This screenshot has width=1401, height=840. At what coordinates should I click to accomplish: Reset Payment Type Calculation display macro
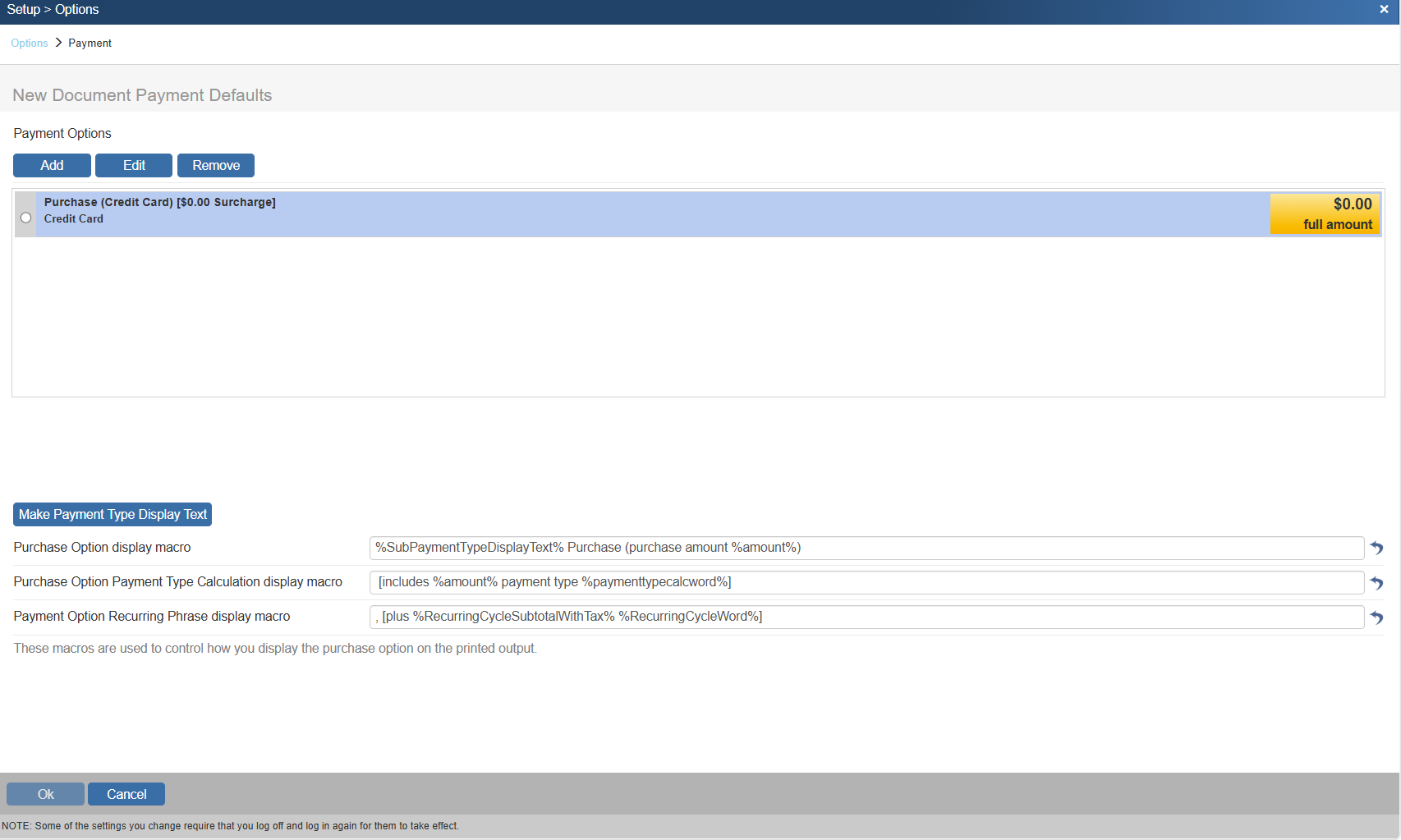pyautogui.click(x=1376, y=583)
